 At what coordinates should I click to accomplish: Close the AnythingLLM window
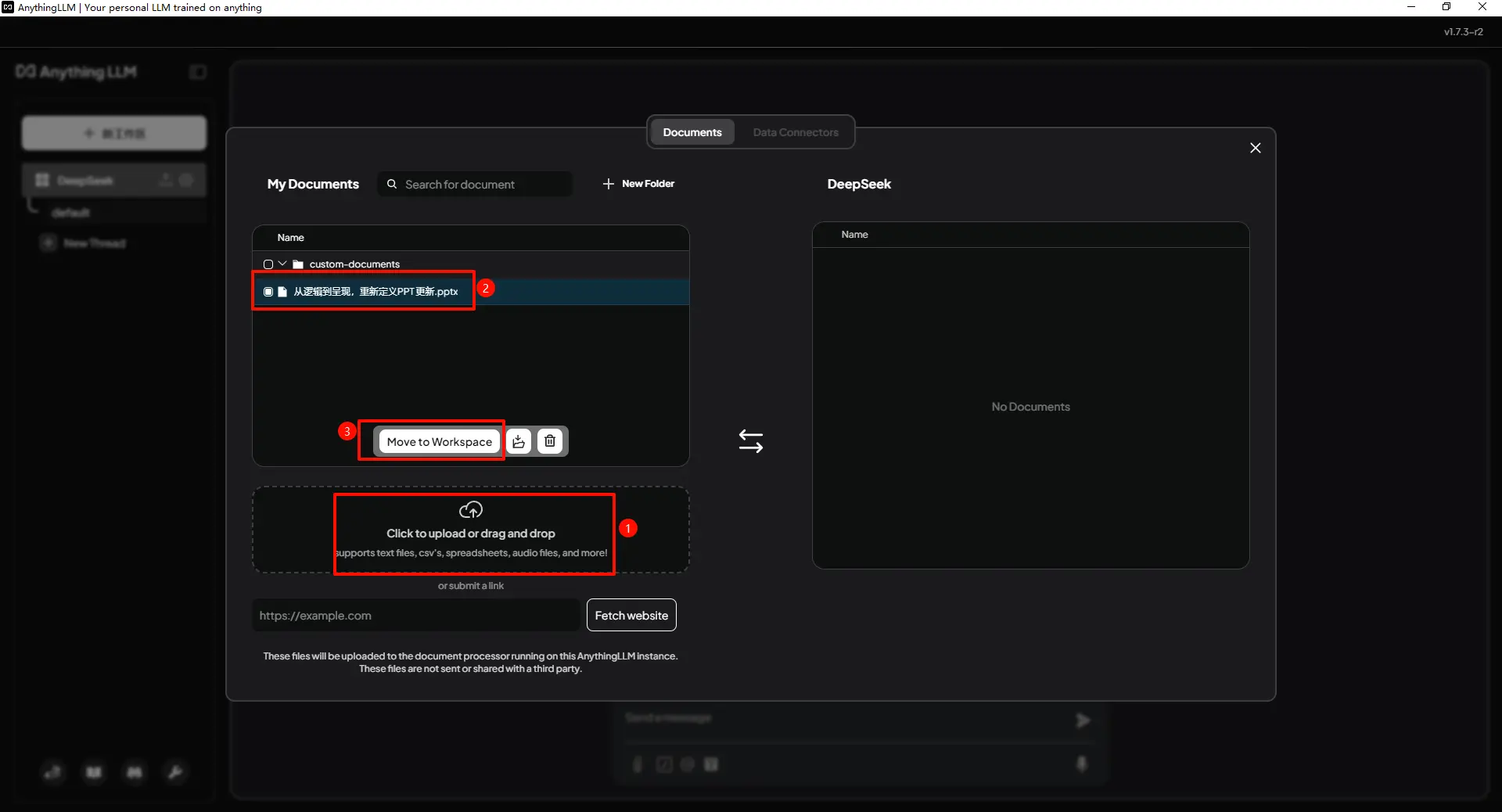1482,7
